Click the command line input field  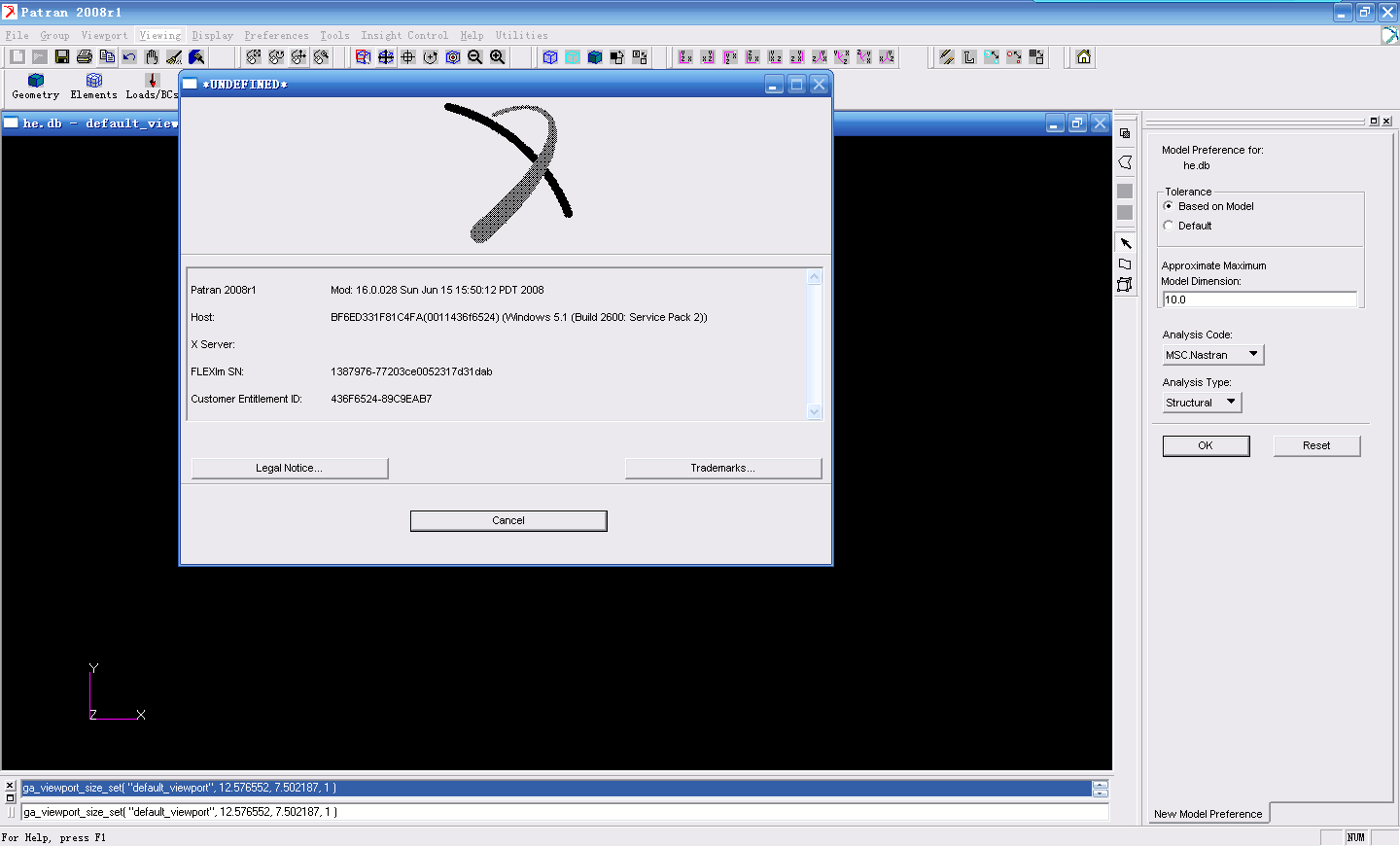(x=564, y=812)
